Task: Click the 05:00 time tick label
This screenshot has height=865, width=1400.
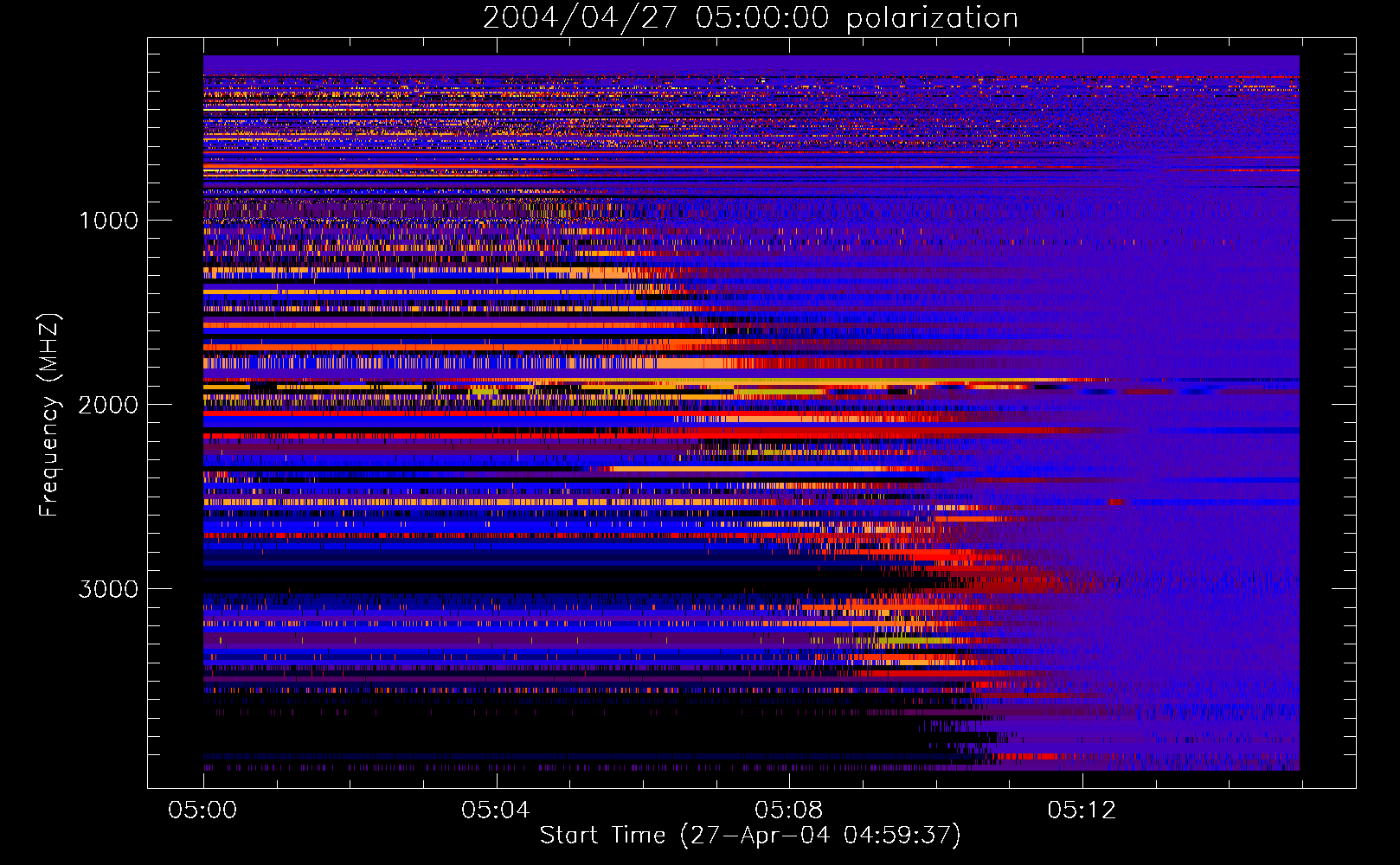Action: tap(202, 811)
